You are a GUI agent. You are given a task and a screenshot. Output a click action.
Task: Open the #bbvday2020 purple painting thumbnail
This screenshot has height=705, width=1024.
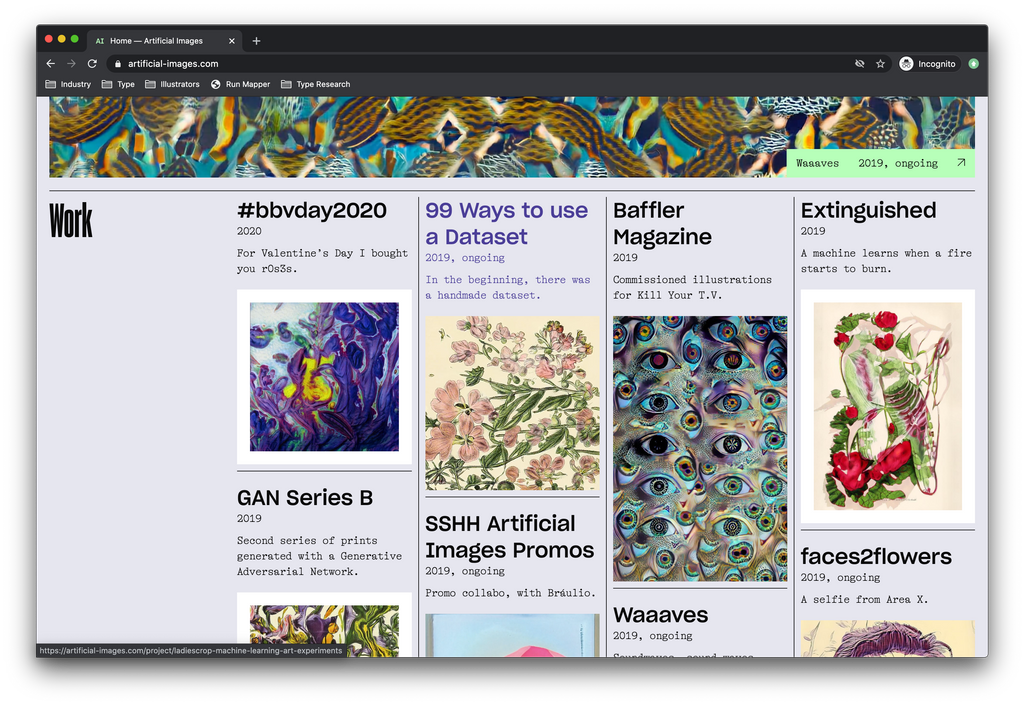(324, 377)
